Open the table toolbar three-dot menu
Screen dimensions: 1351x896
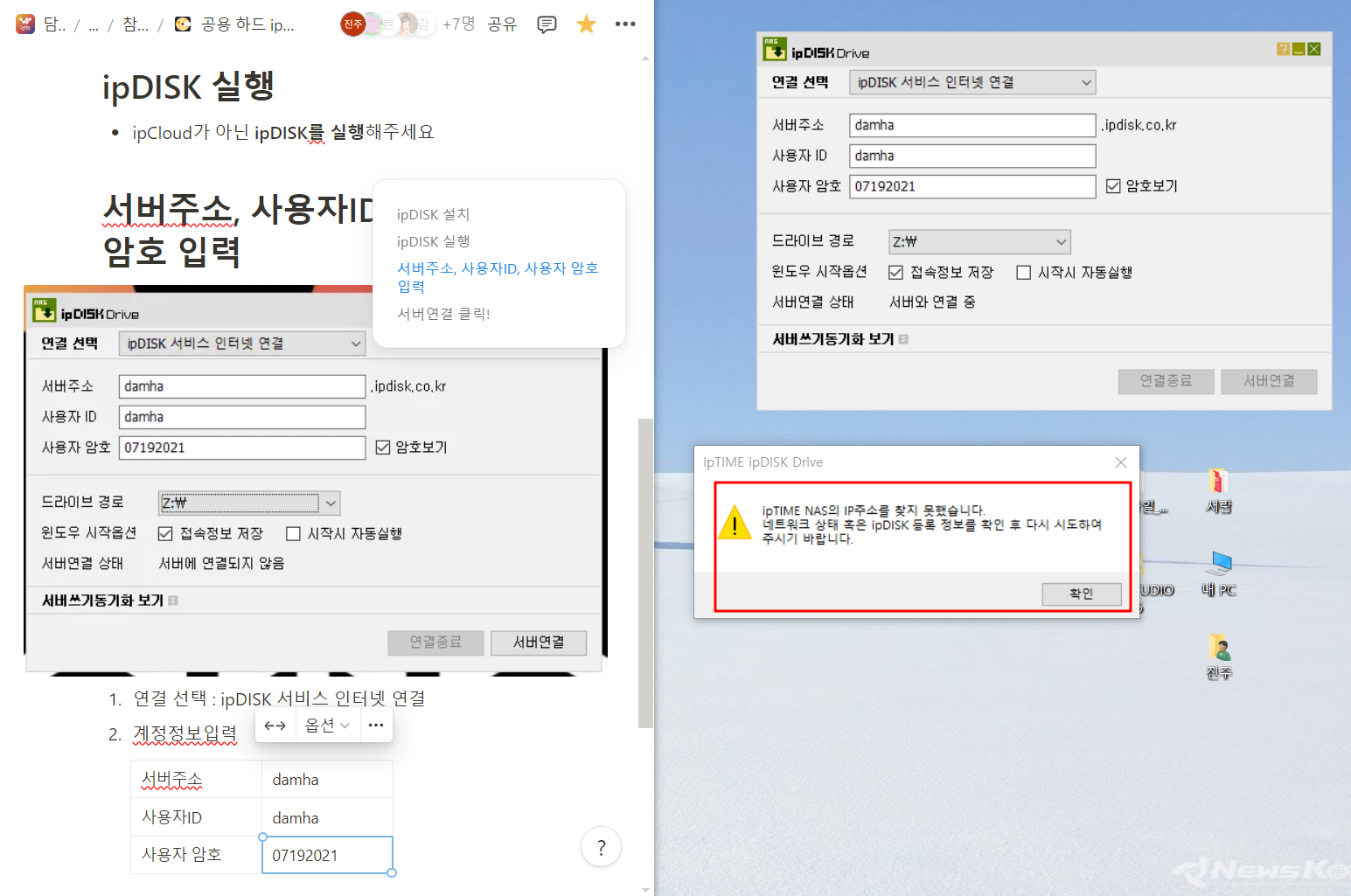[376, 726]
